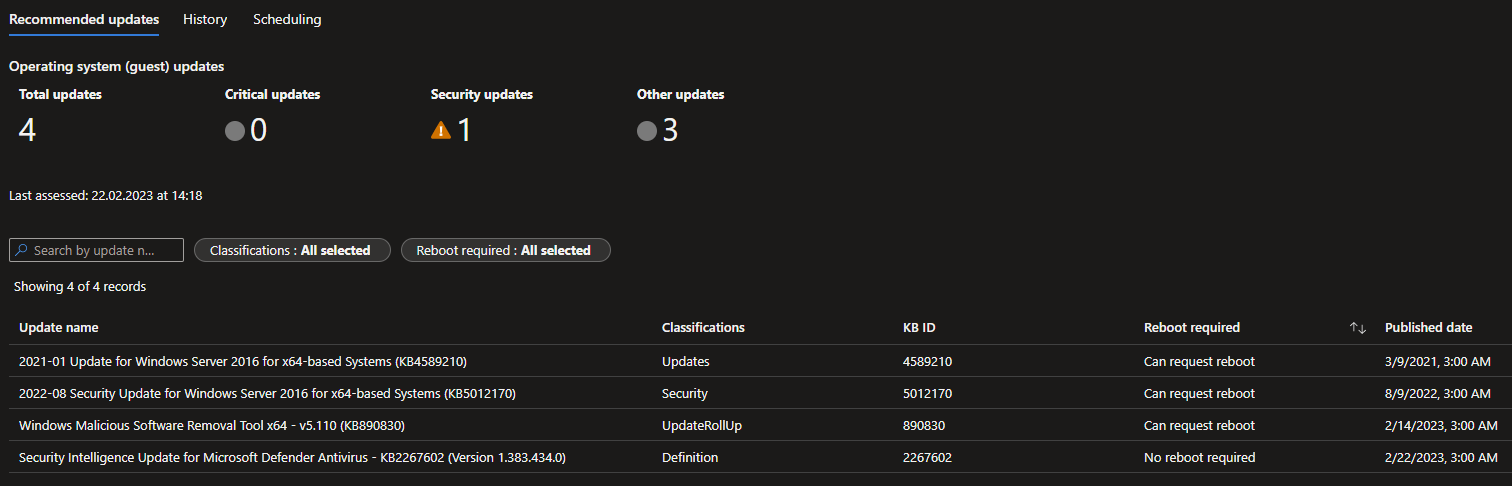This screenshot has width=1512, height=486.
Task: Click the orange security warning triangle icon
Action: pyautogui.click(x=441, y=131)
